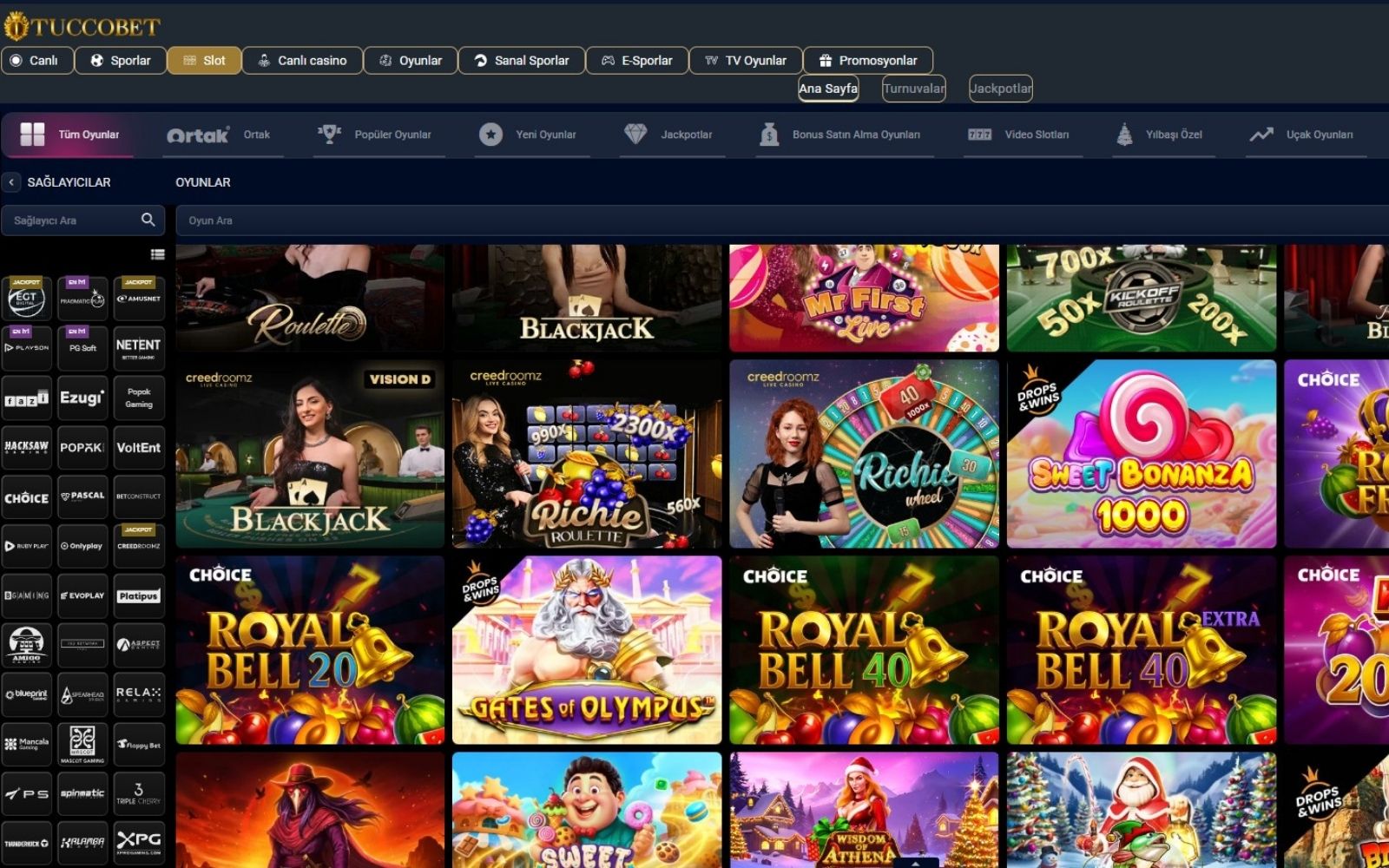
Task: Switch to the Popüler Oyunlar tab
Action: [x=378, y=135]
